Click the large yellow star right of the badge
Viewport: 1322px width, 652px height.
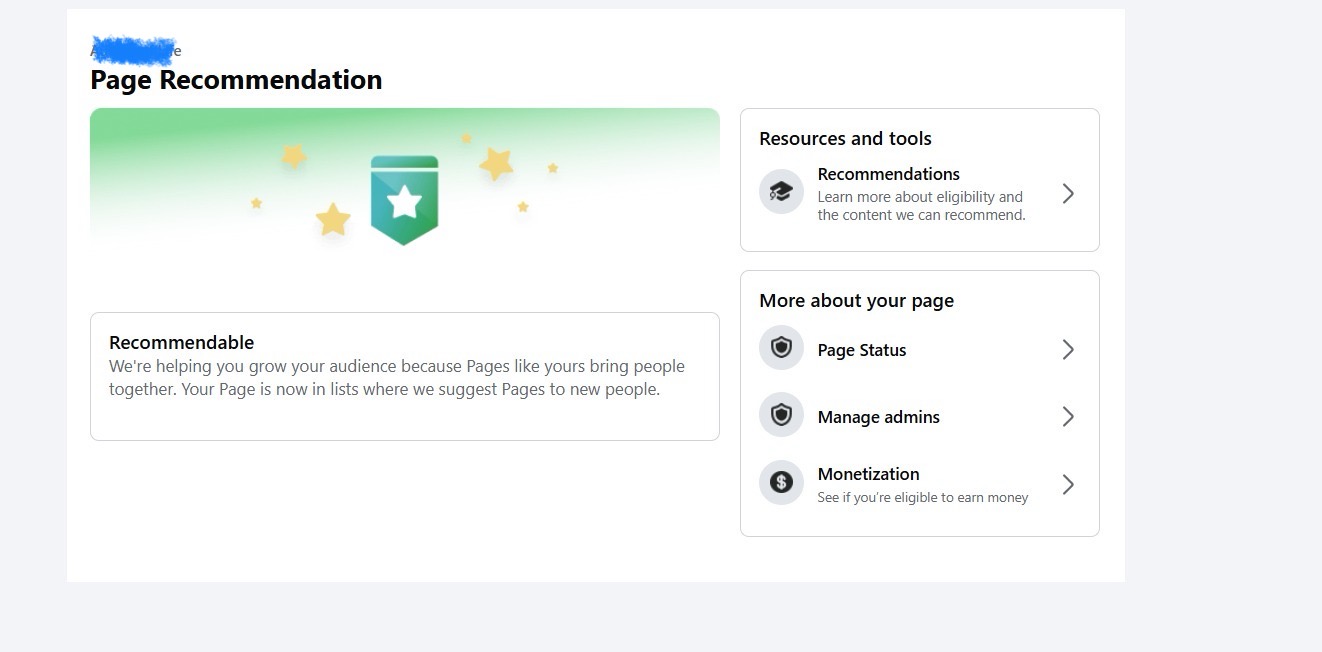496,163
